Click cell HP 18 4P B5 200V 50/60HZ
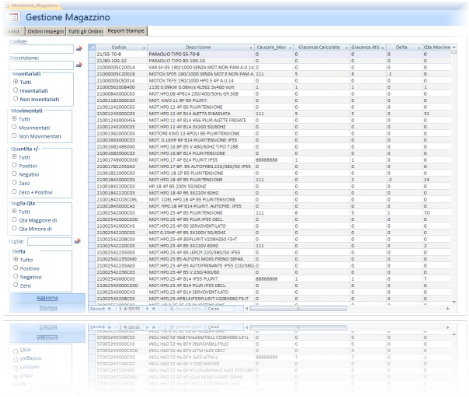 (201, 186)
